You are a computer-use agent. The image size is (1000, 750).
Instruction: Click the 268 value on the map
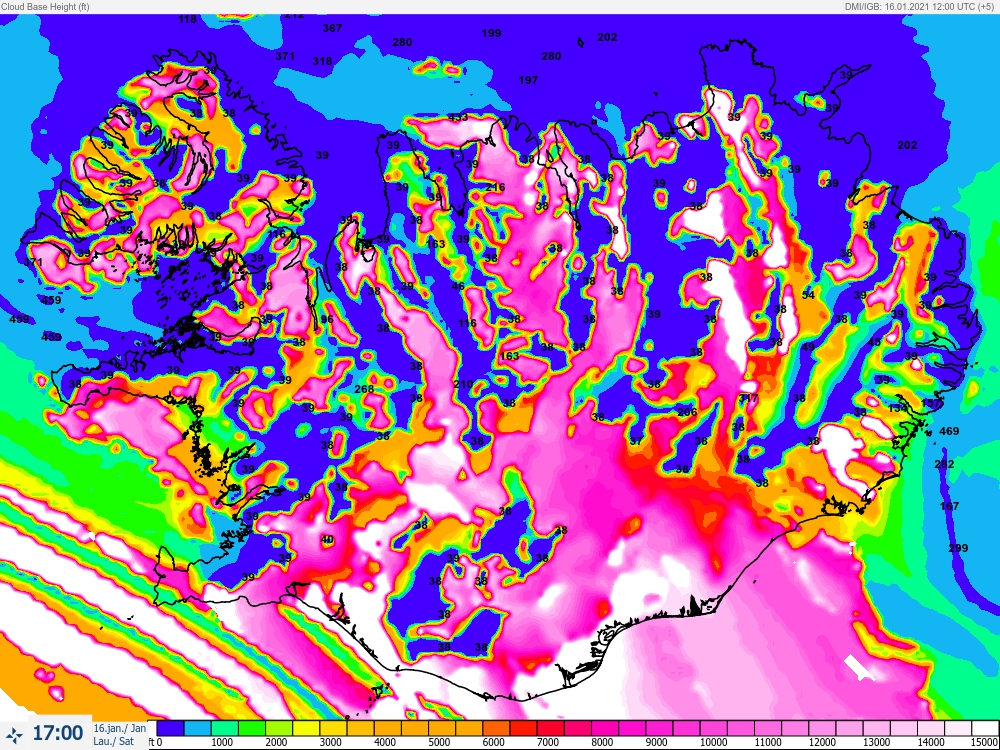coord(364,389)
